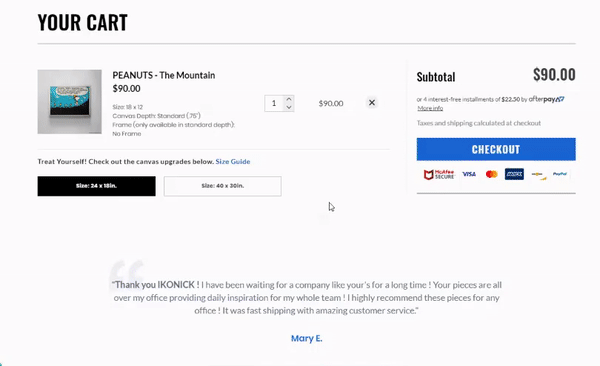Click the Afterpay logo
Viewport: 600px width, 366px height.
pyautogui.click(x=546, y=99)
